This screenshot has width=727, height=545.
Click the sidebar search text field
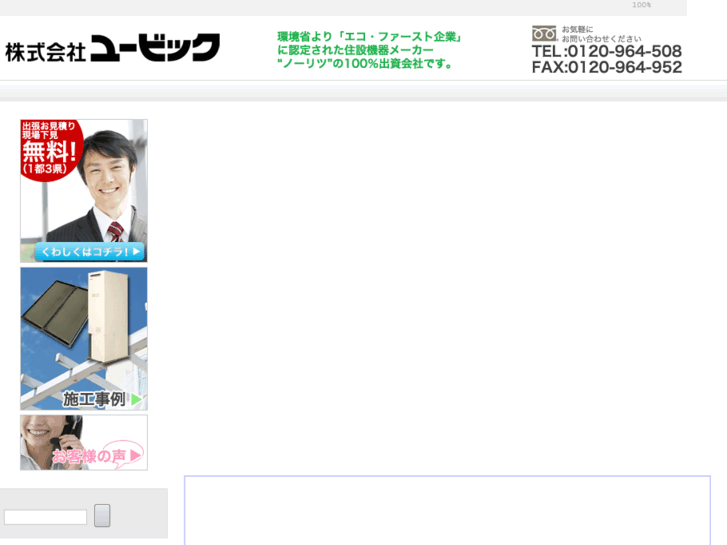45,517
